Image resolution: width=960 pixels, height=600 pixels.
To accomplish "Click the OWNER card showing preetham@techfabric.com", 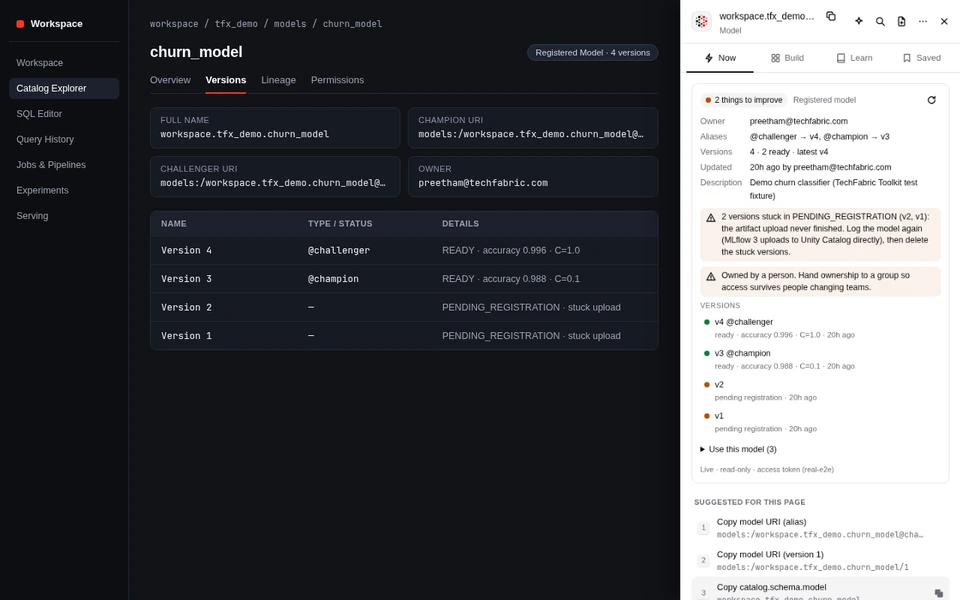I will click(x=533, y=176).
